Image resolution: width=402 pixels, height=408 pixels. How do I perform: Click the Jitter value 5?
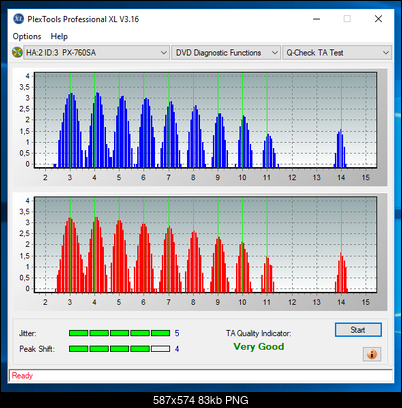177,333
